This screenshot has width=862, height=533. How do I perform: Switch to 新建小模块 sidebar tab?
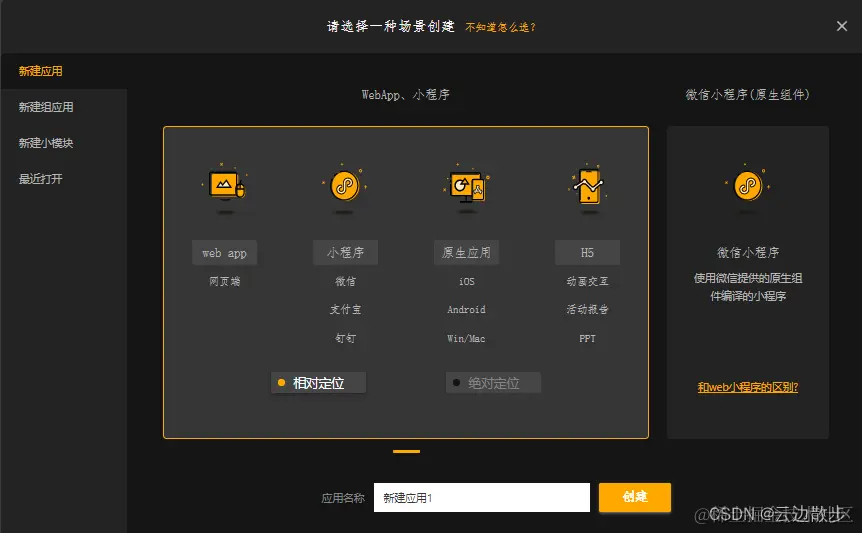64,143
